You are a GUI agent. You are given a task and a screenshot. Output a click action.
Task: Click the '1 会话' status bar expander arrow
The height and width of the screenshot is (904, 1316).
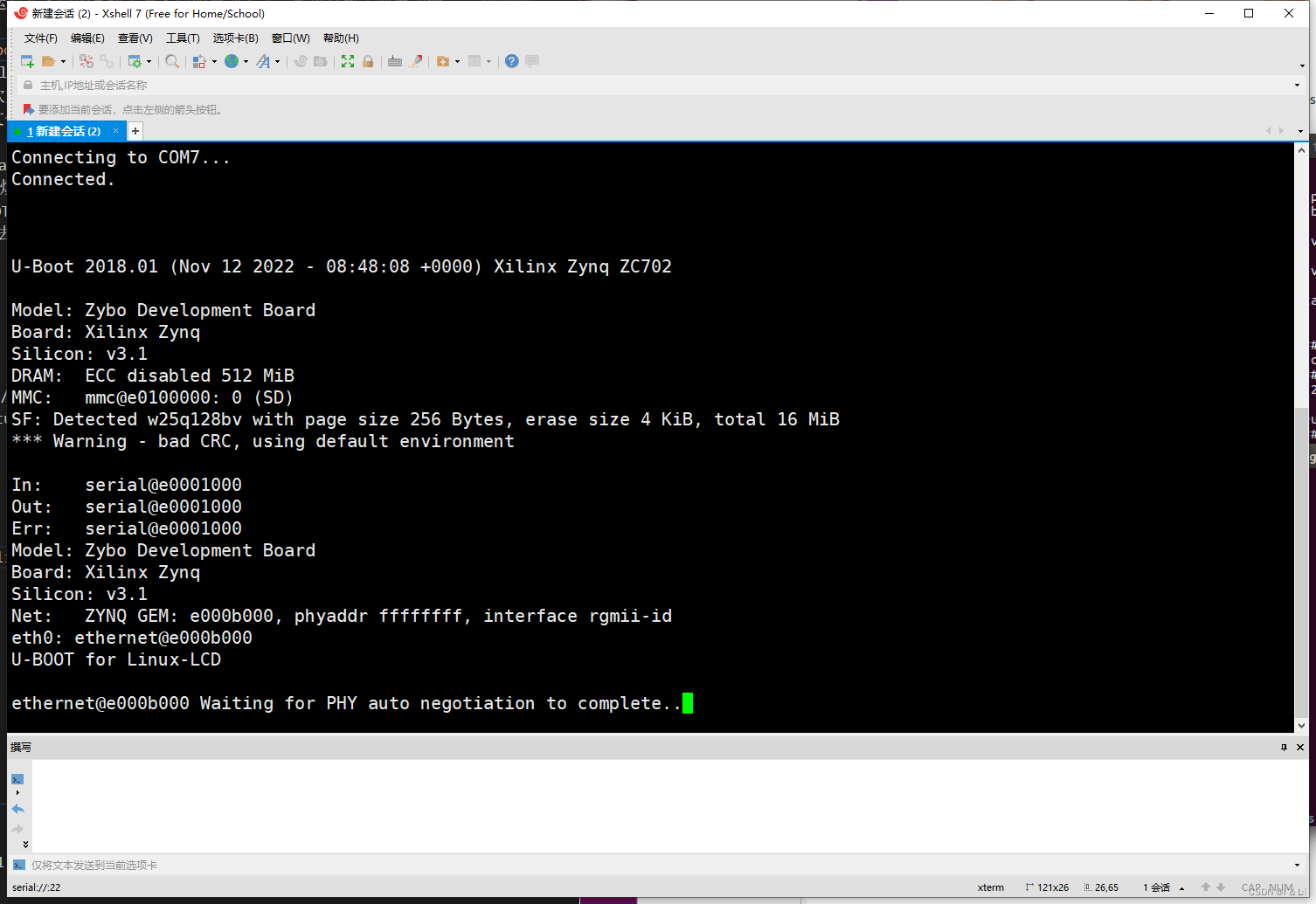[1181, 888]
